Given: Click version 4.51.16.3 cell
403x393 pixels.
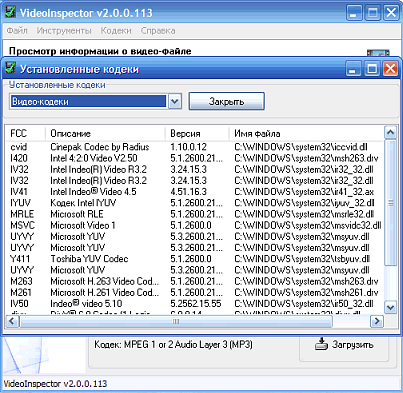Looking at the screenshot, I should [x=188, y=192].
